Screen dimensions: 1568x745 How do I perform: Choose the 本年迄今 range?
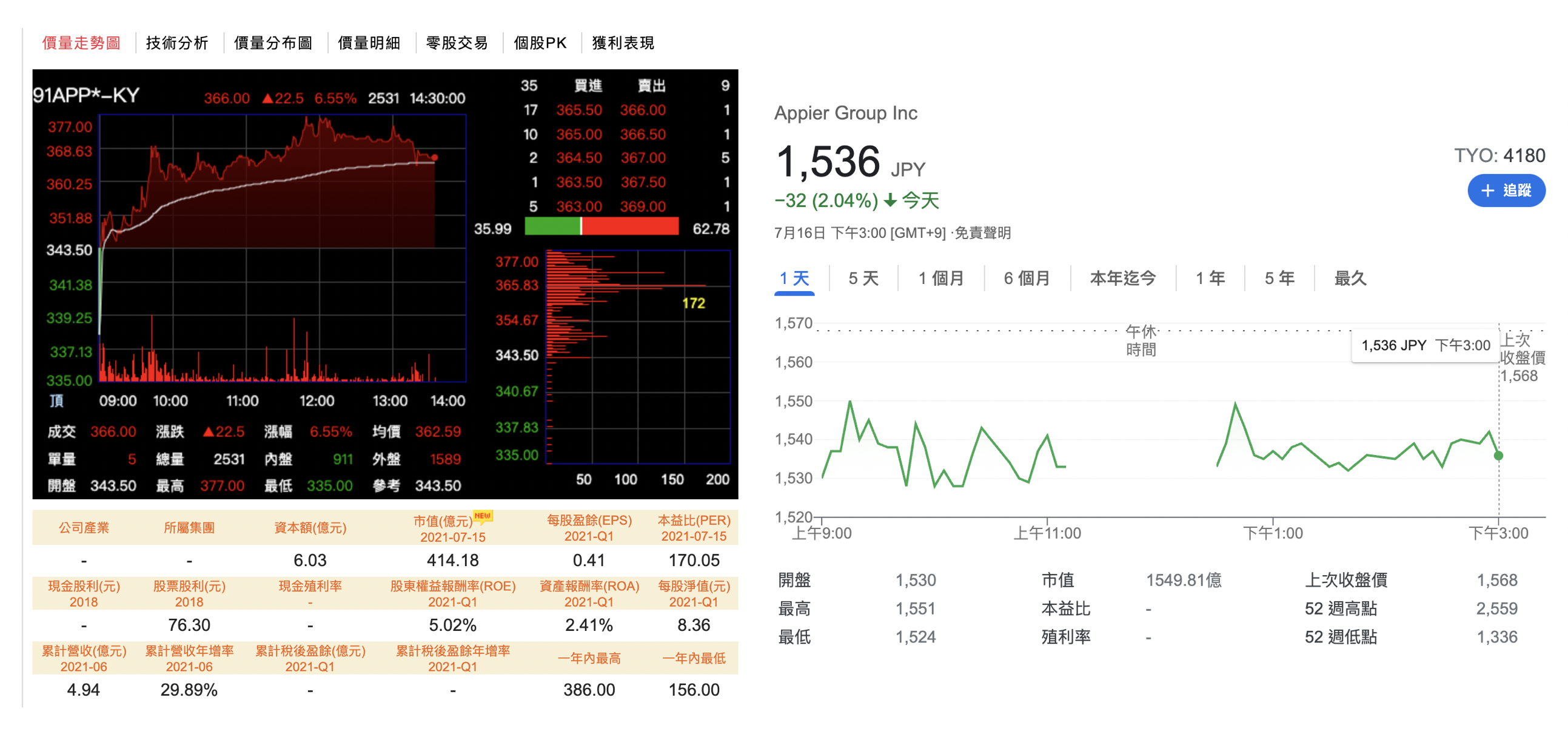[1122, 279]
